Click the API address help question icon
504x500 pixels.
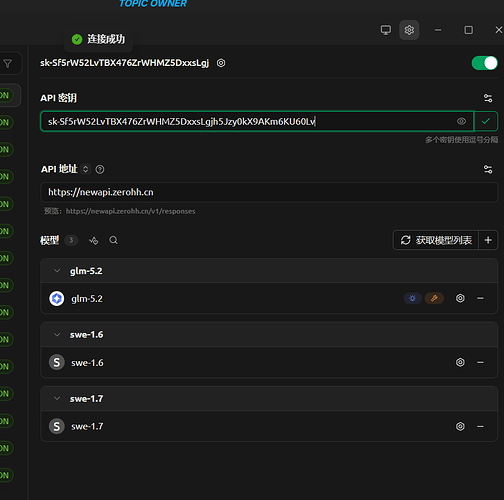click(100, 169)
